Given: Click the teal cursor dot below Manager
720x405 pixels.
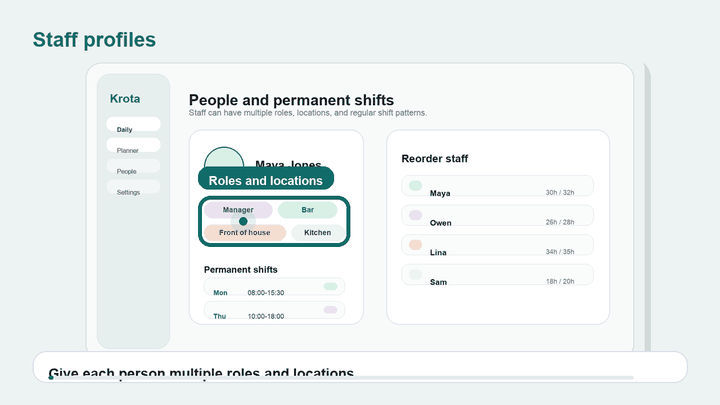Looking at the screenshot, I should pos(243,221).
